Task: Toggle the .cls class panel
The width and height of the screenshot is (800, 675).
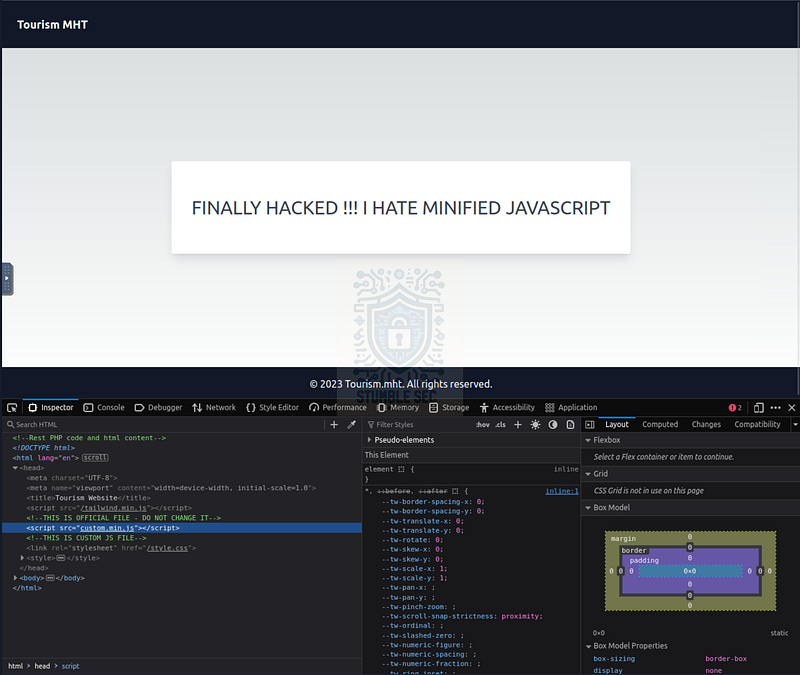Action: pyautogui.click(x=501, y=424)
